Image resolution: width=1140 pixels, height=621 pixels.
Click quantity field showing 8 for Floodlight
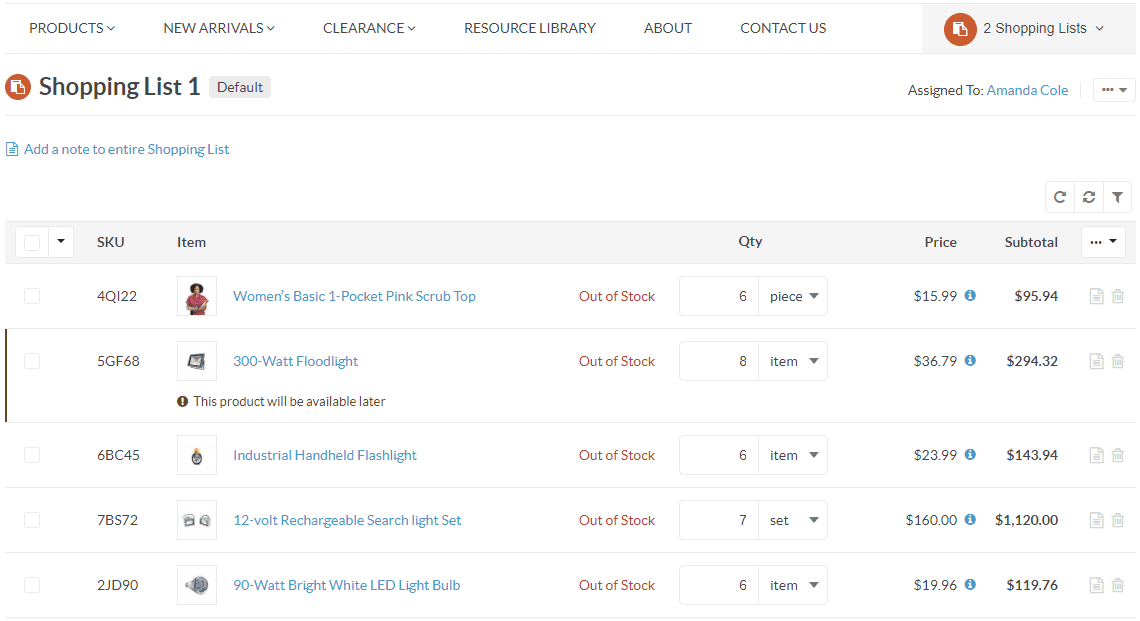pos(719,361)
